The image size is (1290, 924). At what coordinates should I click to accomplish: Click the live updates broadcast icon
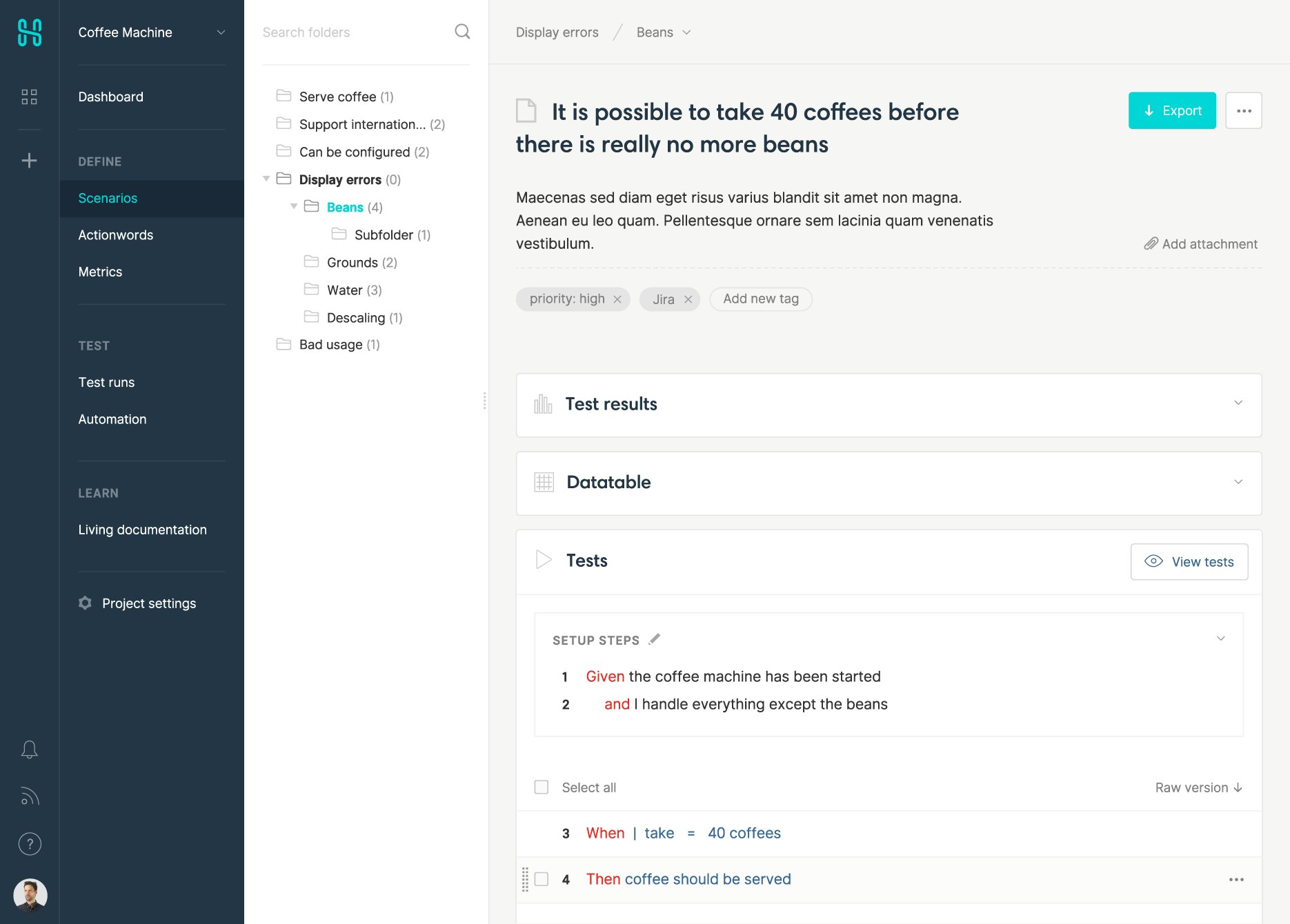(30, 796)
